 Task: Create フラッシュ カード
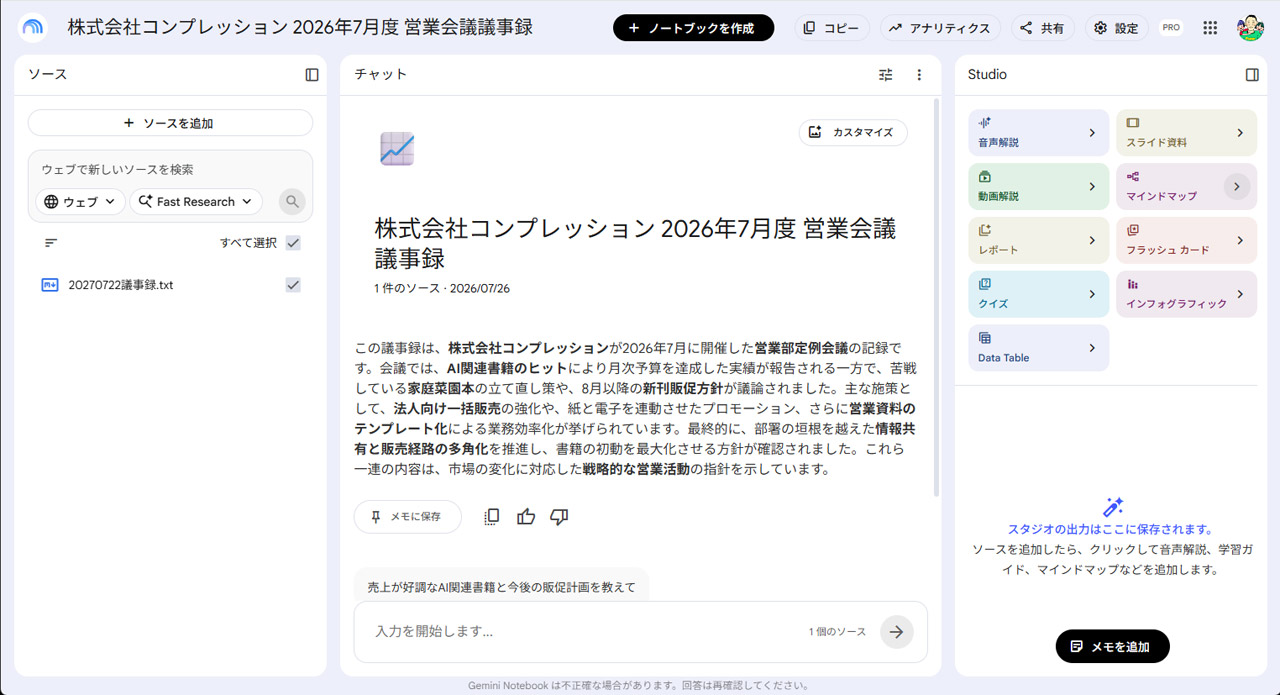[x=1186, y=241]
